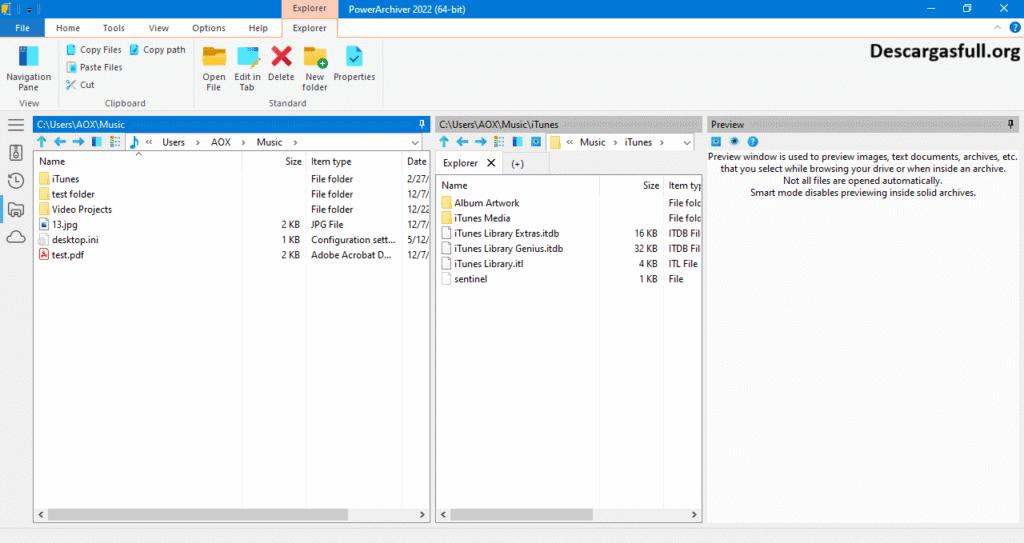Toggle pin on the C:\Users\AOX\Music pane

pyautogui.click(x=422, y=125)
